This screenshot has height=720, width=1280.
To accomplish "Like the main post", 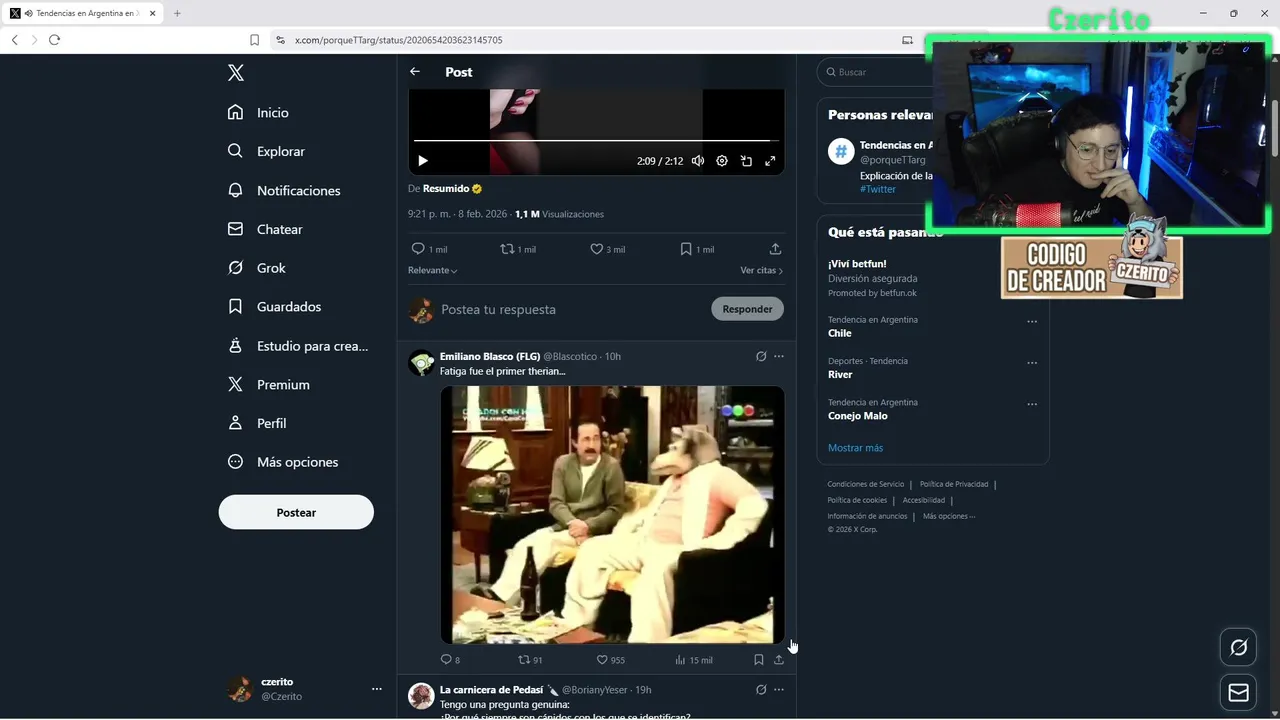I will [x=597, y=249].
